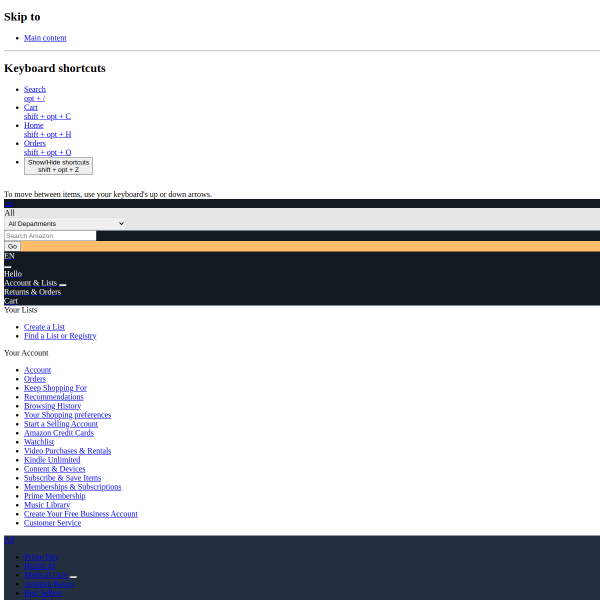
Task: Open Recommendations link
Action: 54,397
